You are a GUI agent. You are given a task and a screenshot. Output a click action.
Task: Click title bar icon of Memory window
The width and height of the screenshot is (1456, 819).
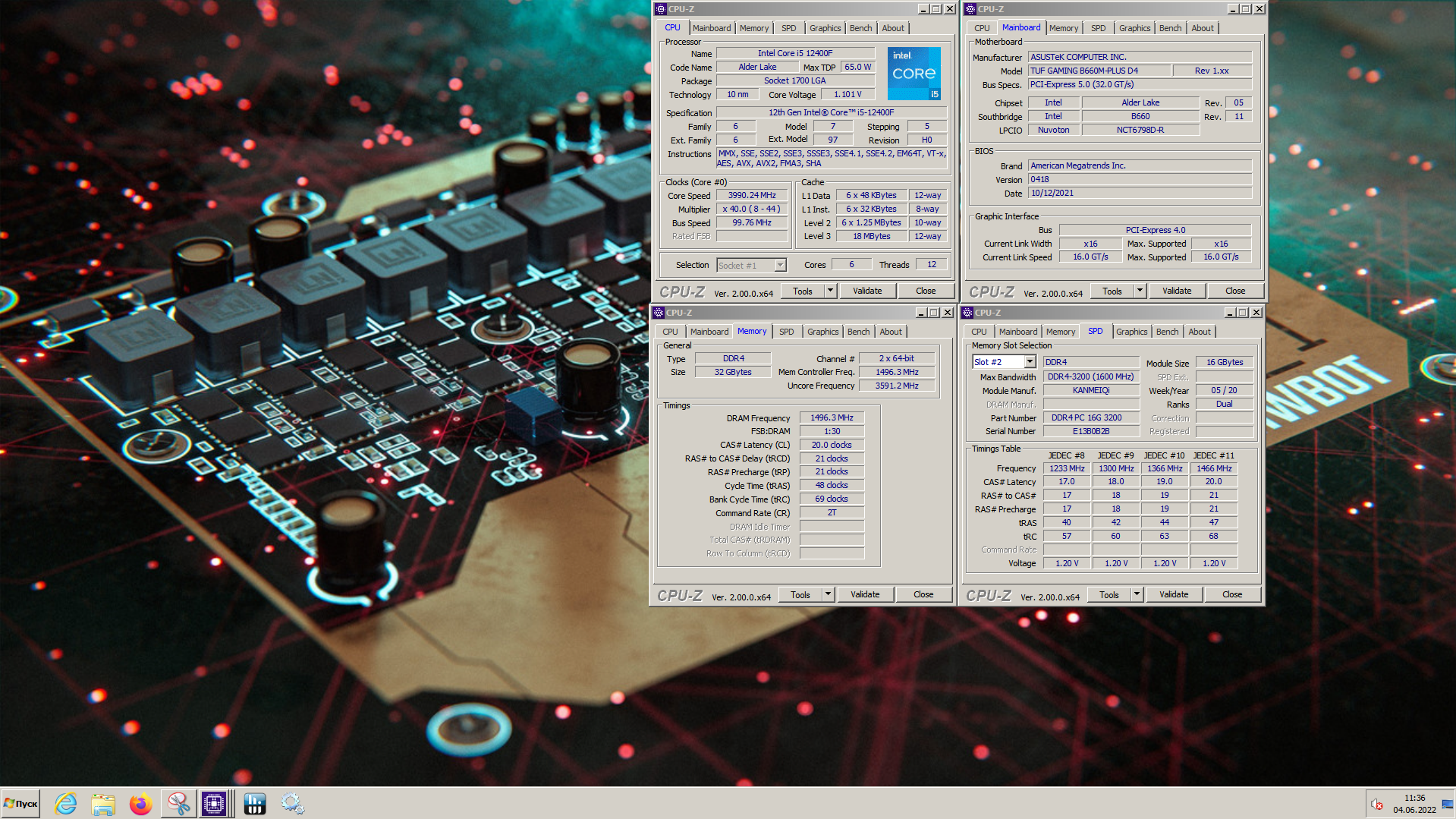(659, 313)
